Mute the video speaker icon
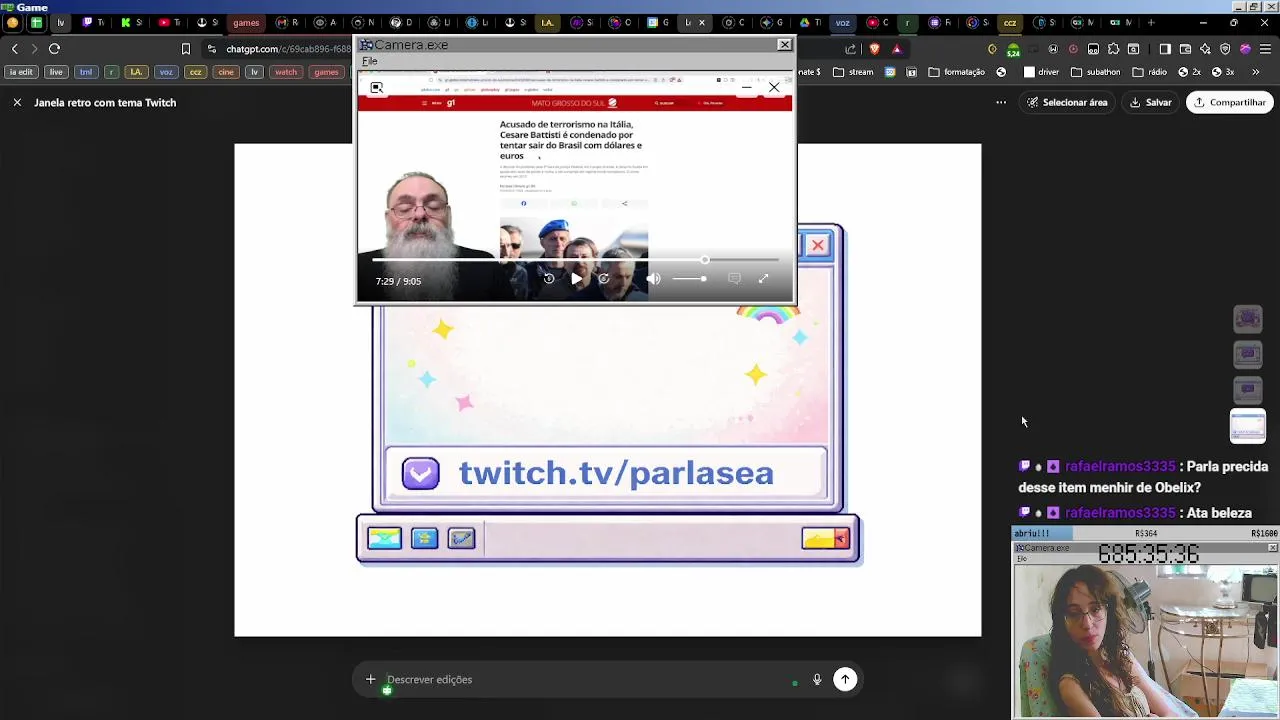The width and height of the screenshot is (1280, 720). (654, 279)
